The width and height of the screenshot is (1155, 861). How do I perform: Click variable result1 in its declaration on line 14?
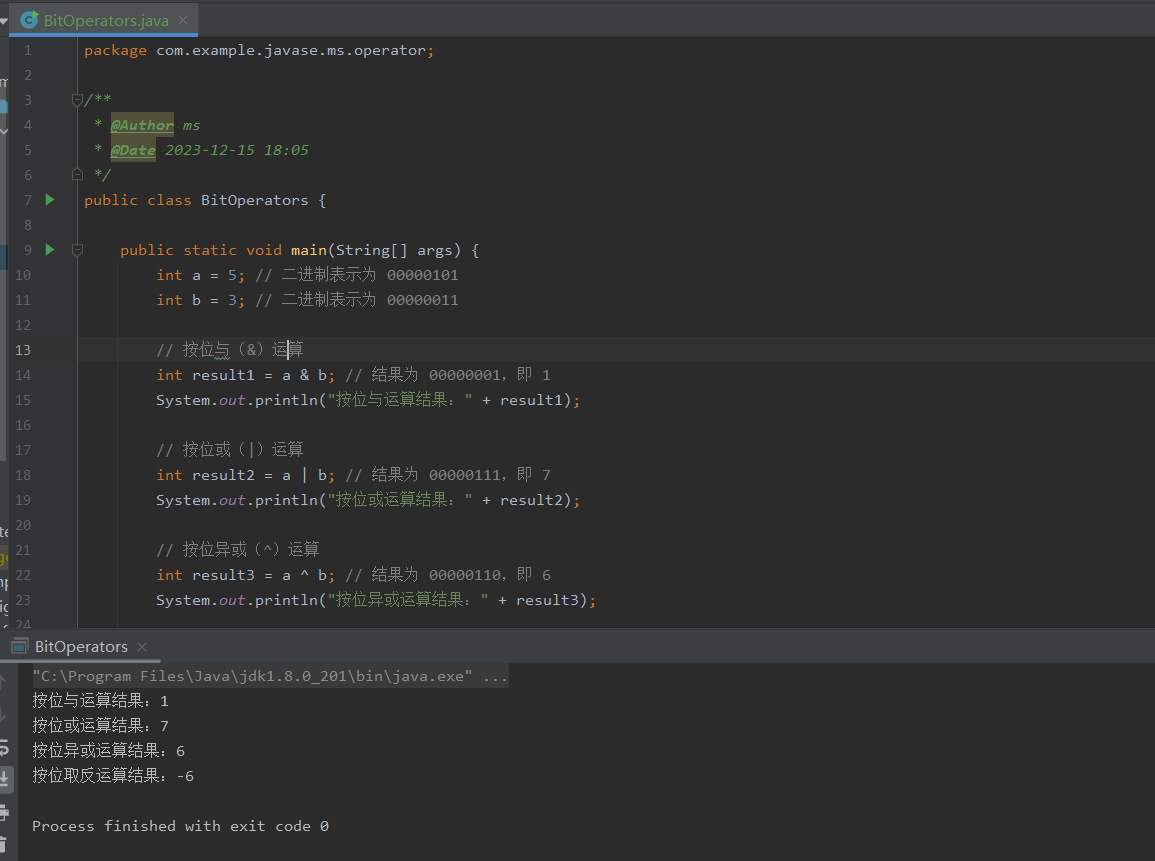coord(222,376)
